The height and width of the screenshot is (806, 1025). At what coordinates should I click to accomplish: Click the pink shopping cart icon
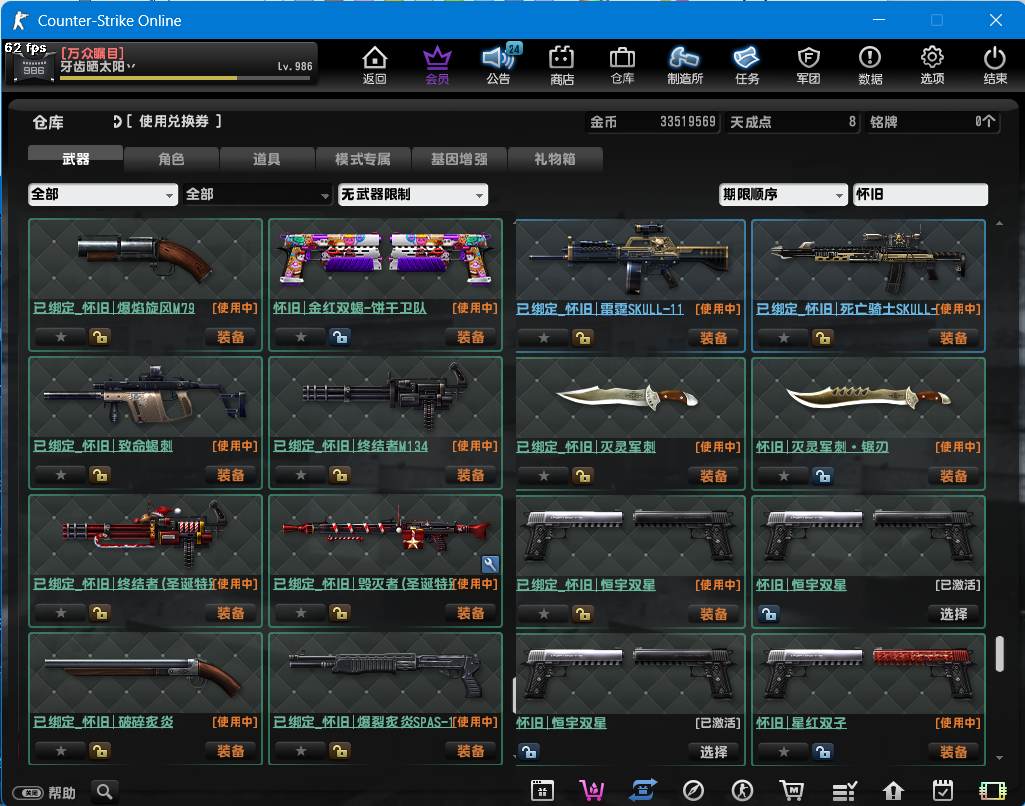pyautogui.click(x=592, y=791)
